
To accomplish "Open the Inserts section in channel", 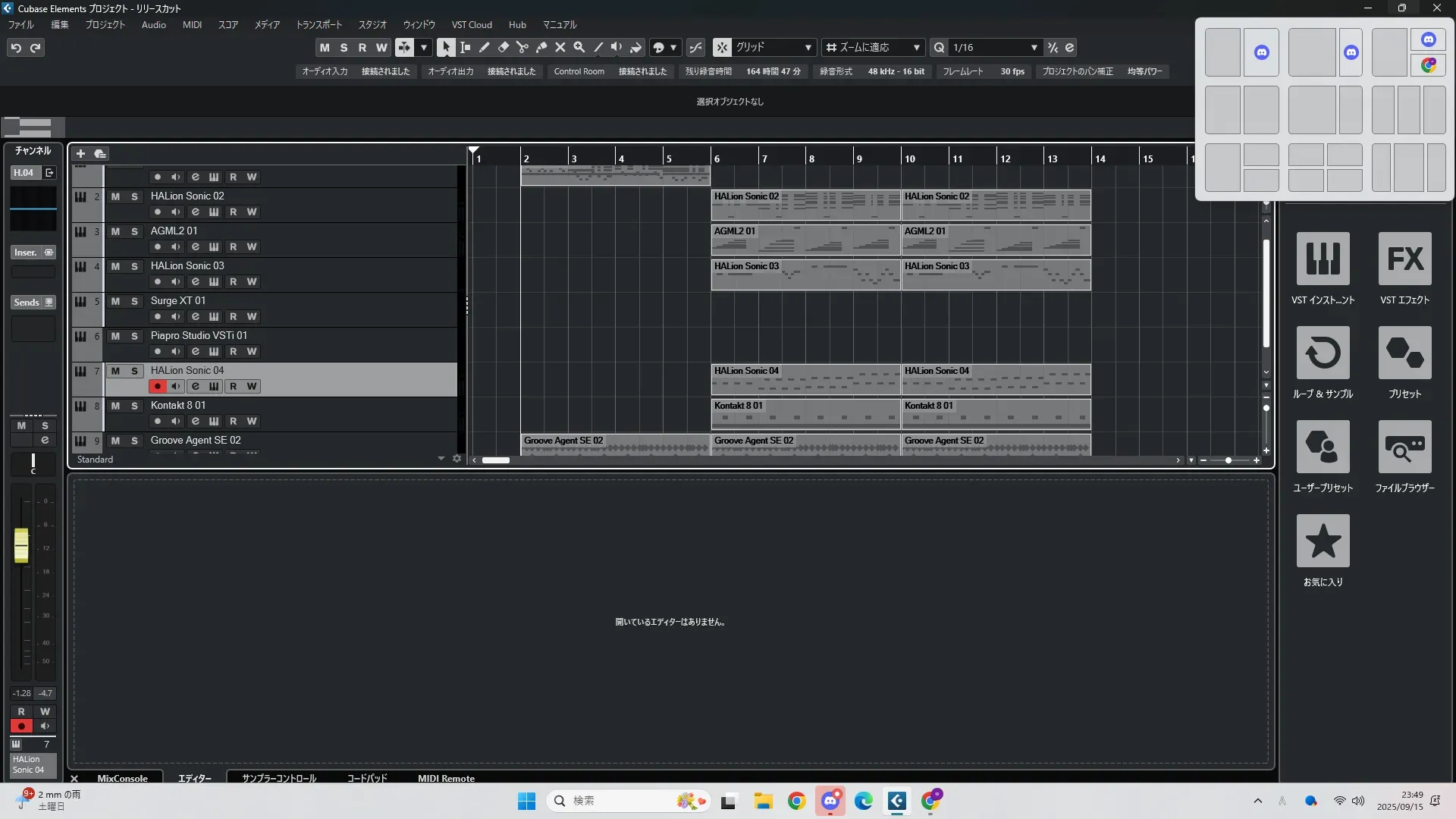I will click(26, 253).
